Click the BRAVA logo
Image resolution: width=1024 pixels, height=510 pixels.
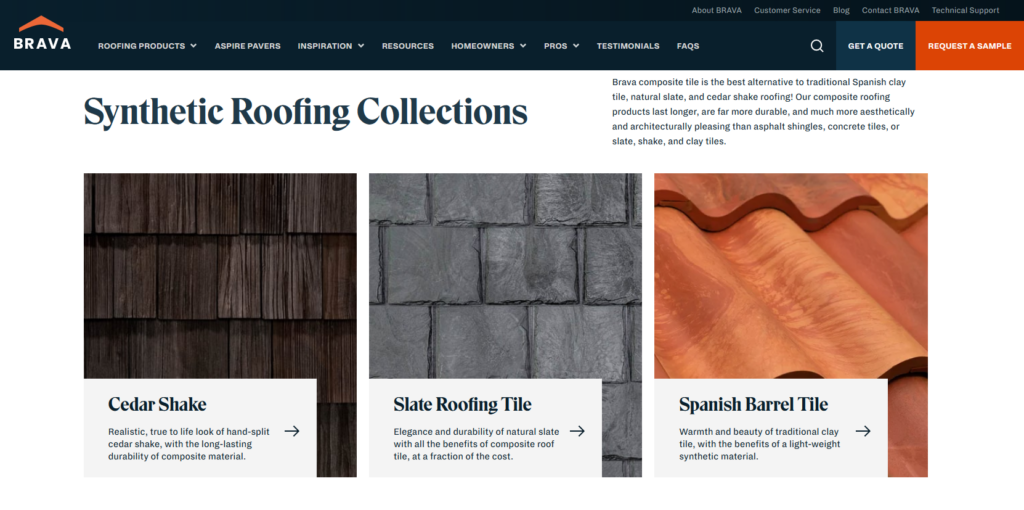[42, 33]
